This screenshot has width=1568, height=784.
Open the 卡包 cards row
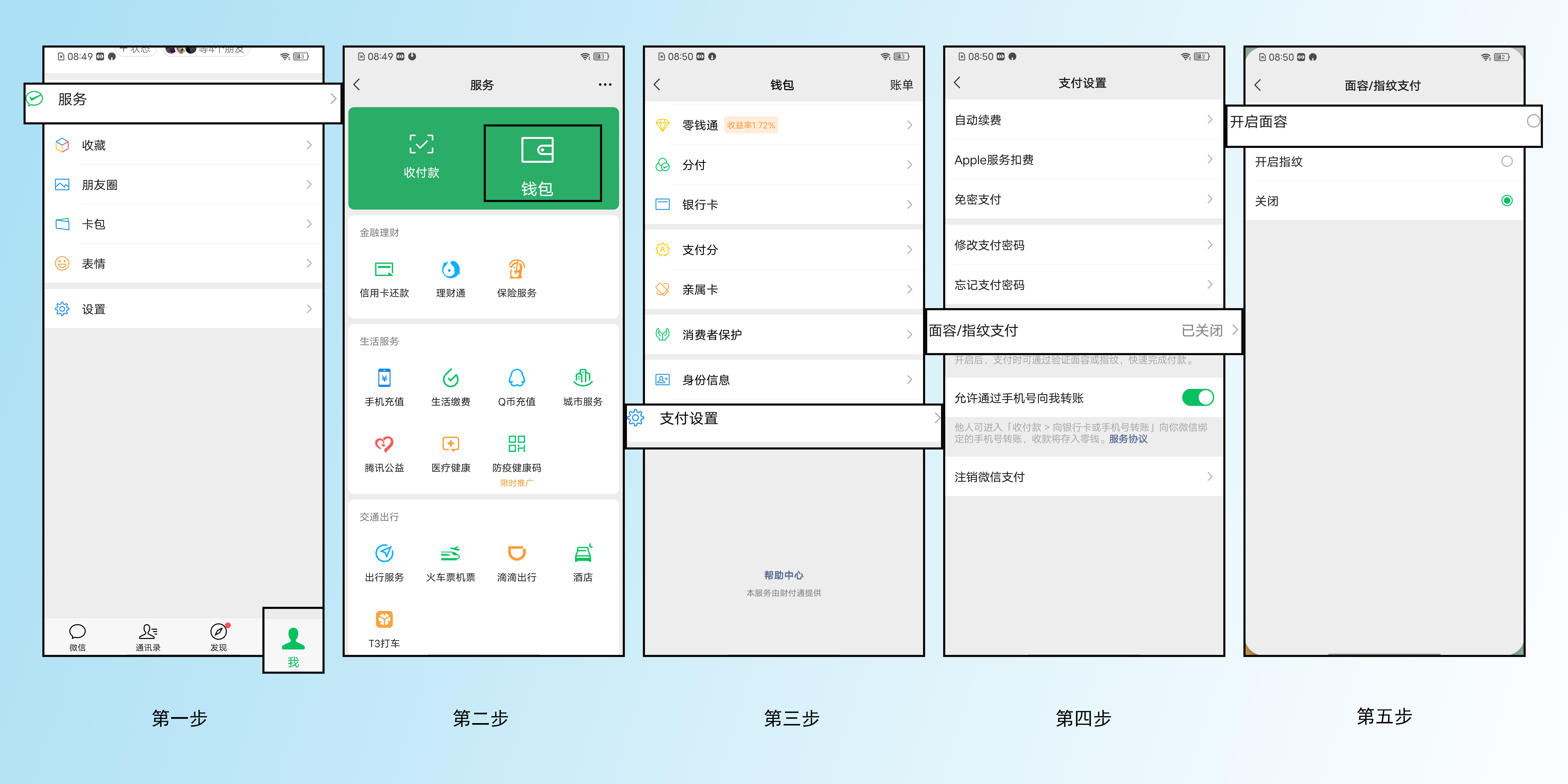pos(184,224)
